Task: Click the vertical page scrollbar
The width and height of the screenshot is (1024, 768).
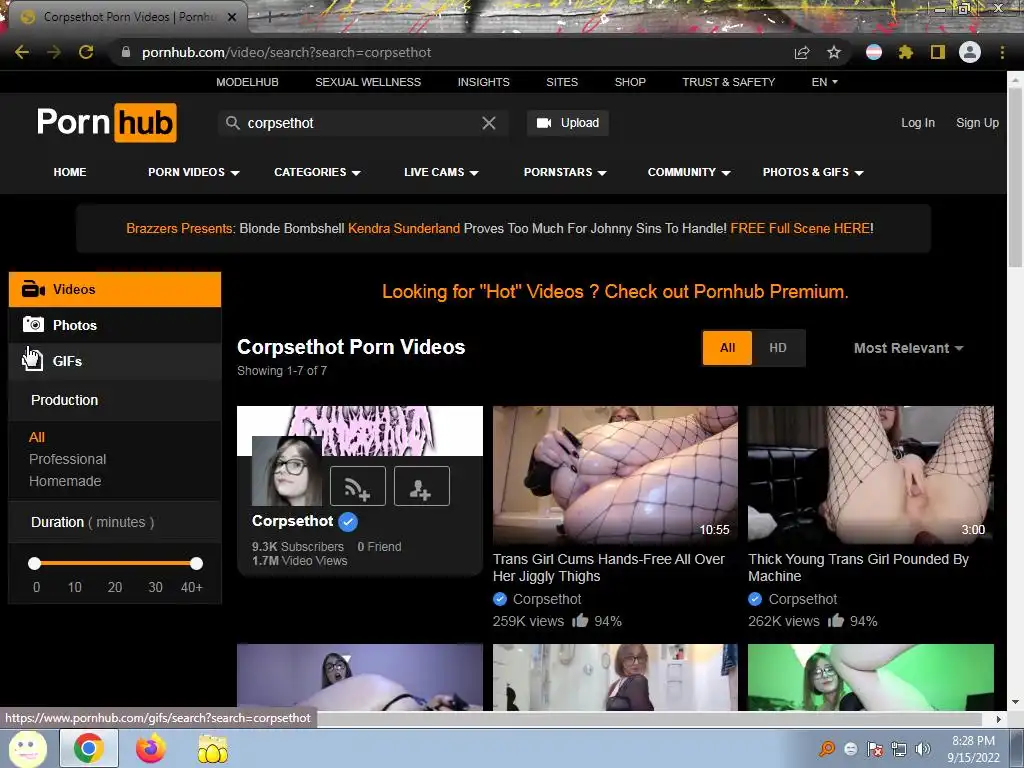Action: click(1015, 176)
